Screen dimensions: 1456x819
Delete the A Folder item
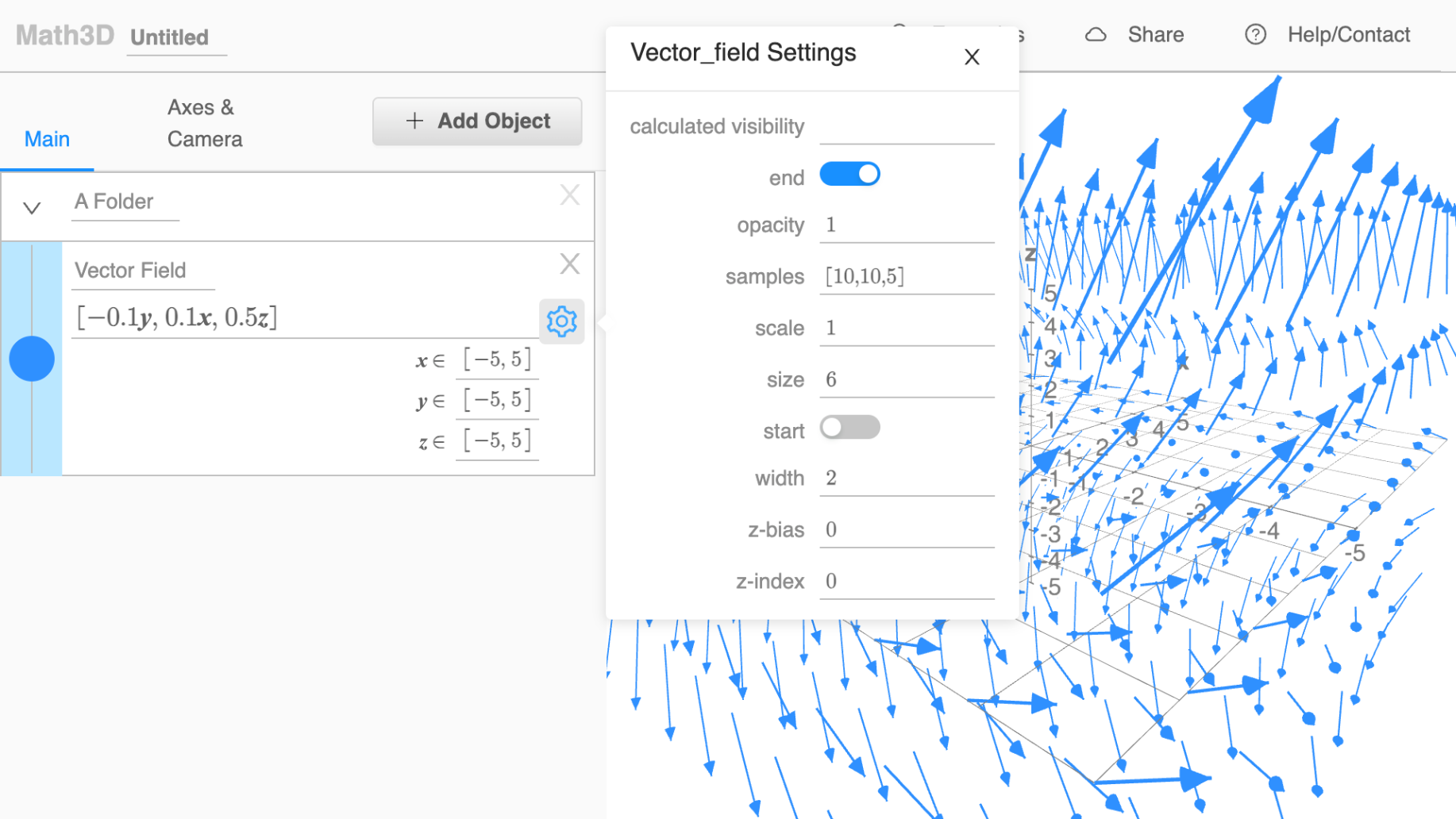click(569, 195)
